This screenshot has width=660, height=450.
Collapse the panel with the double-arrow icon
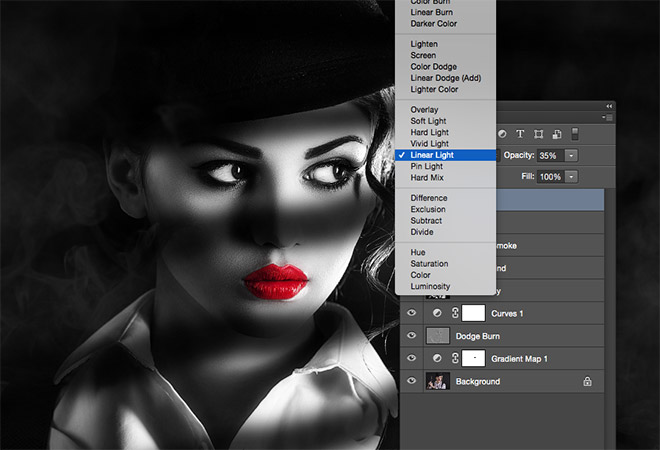609,106
